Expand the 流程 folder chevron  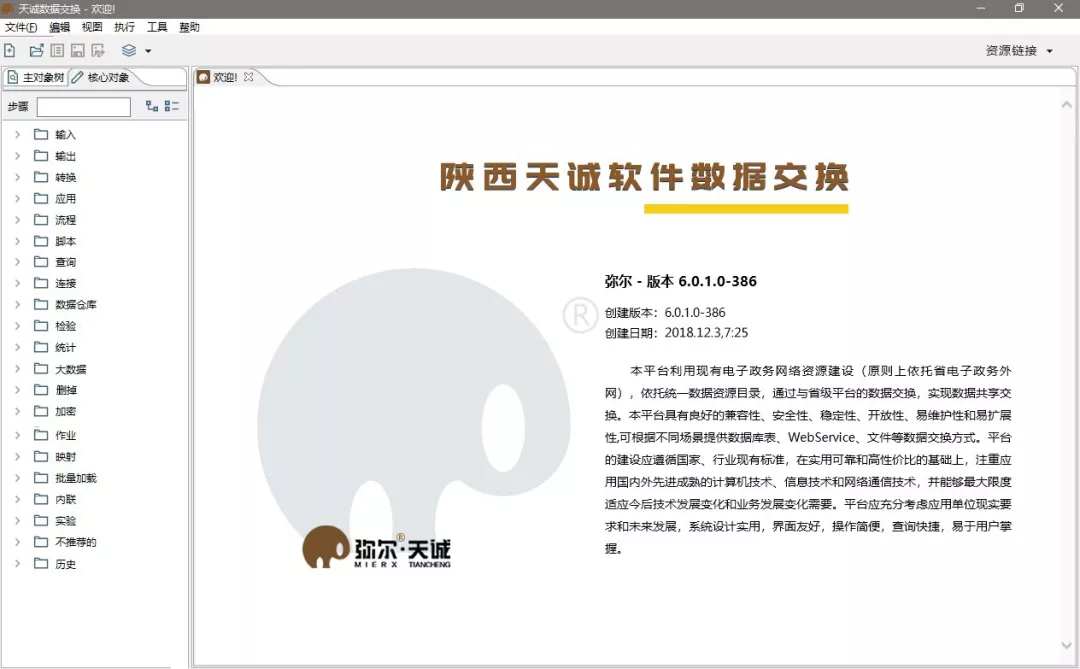pos(17,220)
